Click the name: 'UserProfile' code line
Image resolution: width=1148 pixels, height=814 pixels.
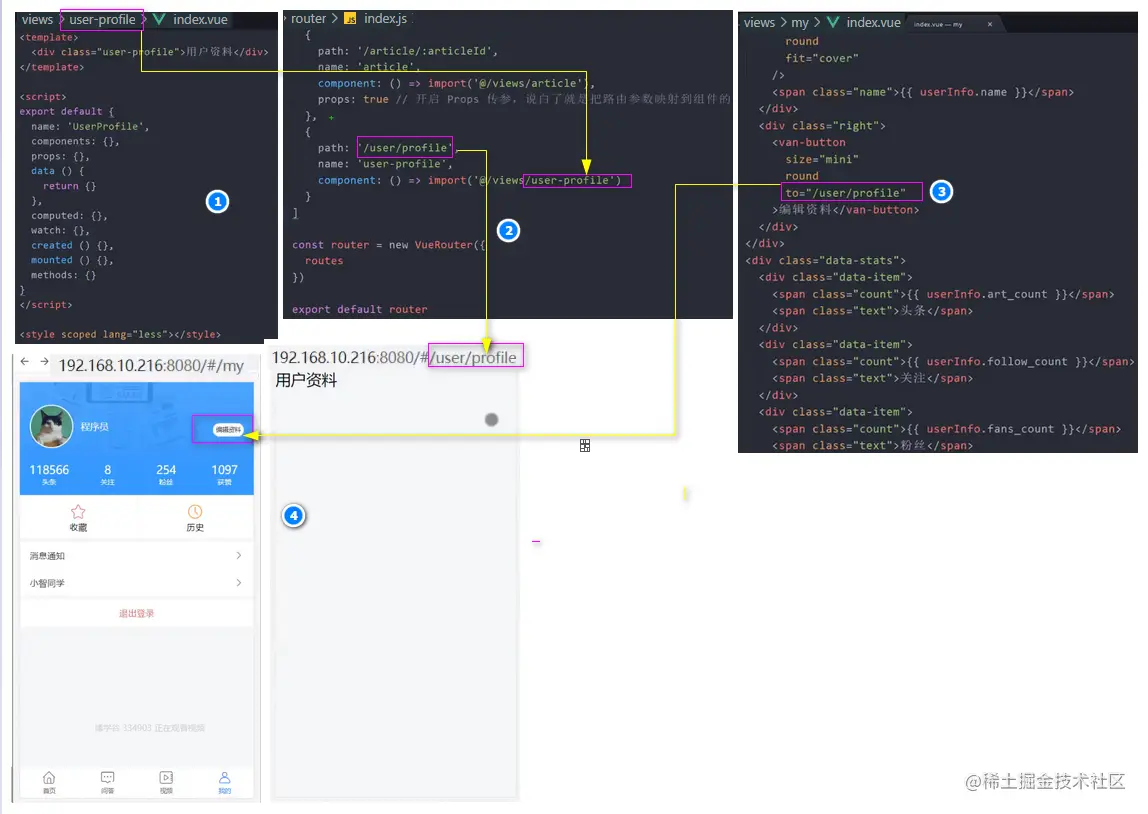(x=89, y=127)
